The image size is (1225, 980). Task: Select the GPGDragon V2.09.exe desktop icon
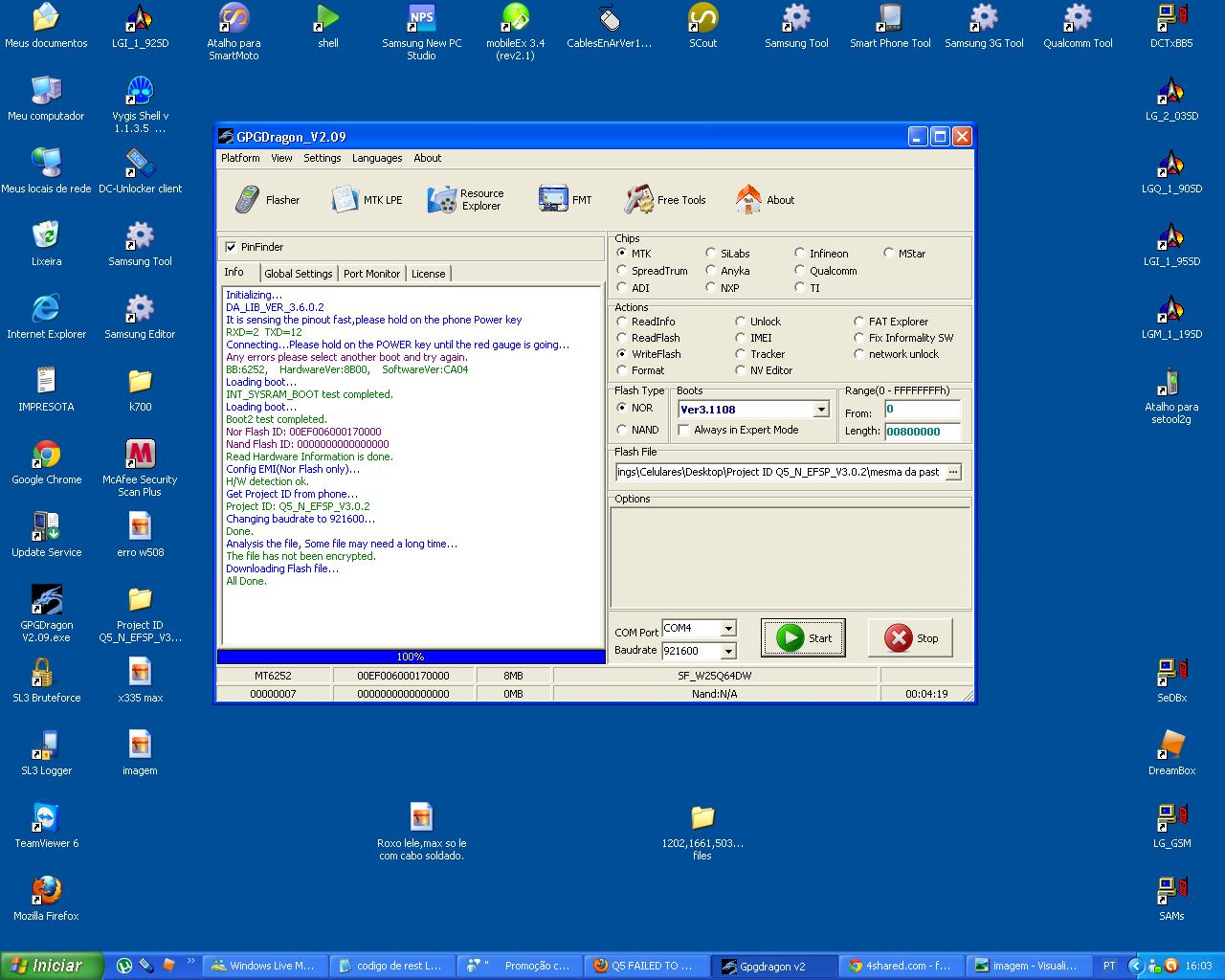[46, 613]
